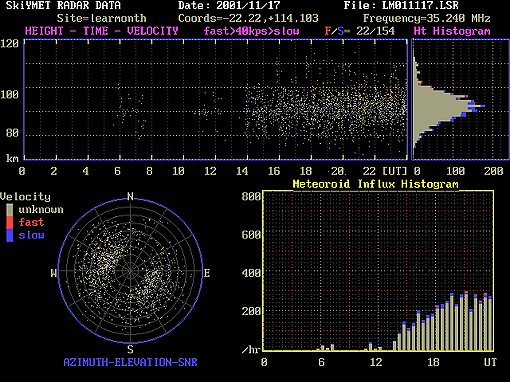
Task: Click the 'HEIGHT - TIME - VELOCITY' heading
Action: 101,31
